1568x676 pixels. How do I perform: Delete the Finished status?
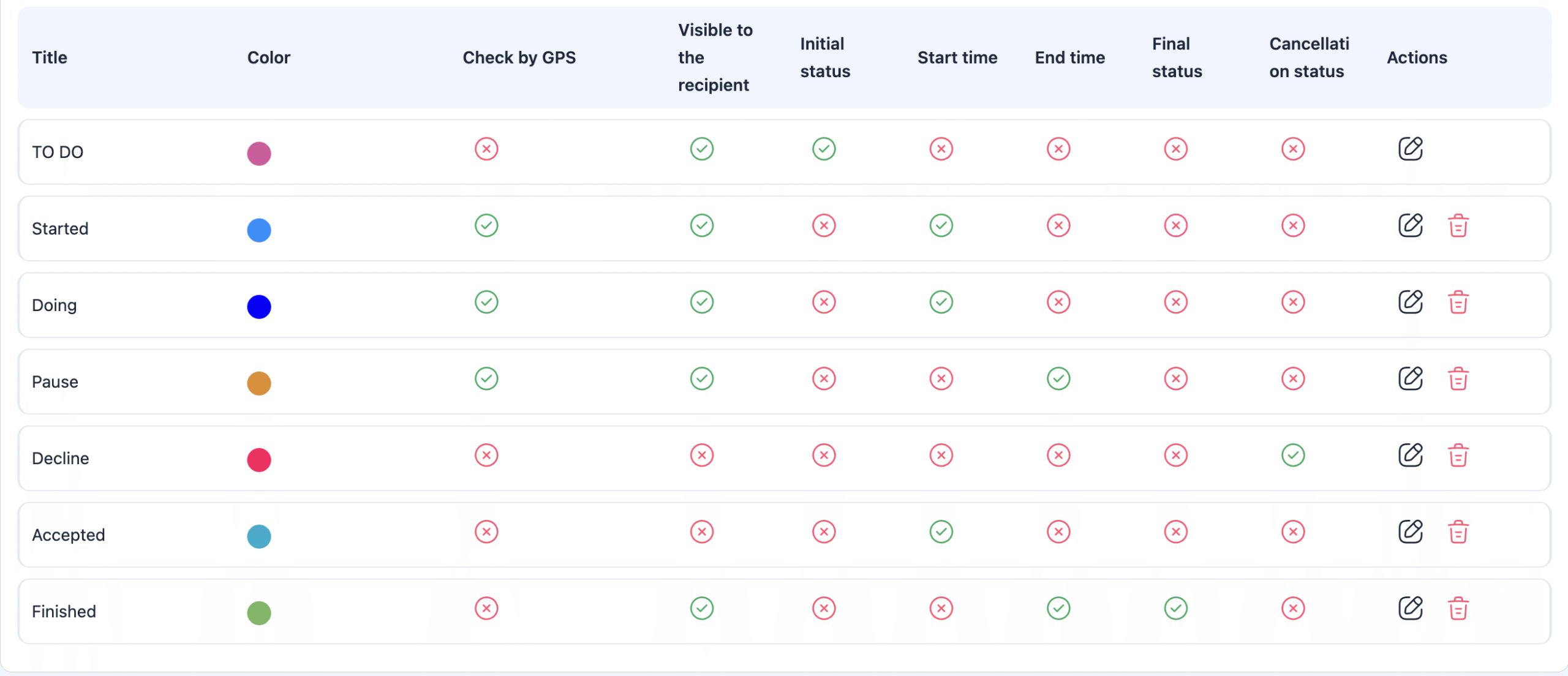[x=1458, y=608]
